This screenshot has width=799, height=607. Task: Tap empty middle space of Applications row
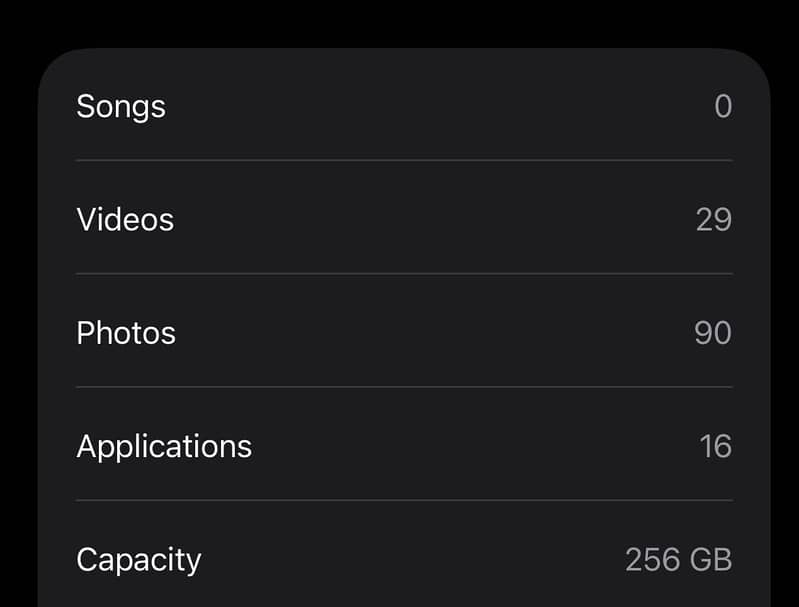450,445
